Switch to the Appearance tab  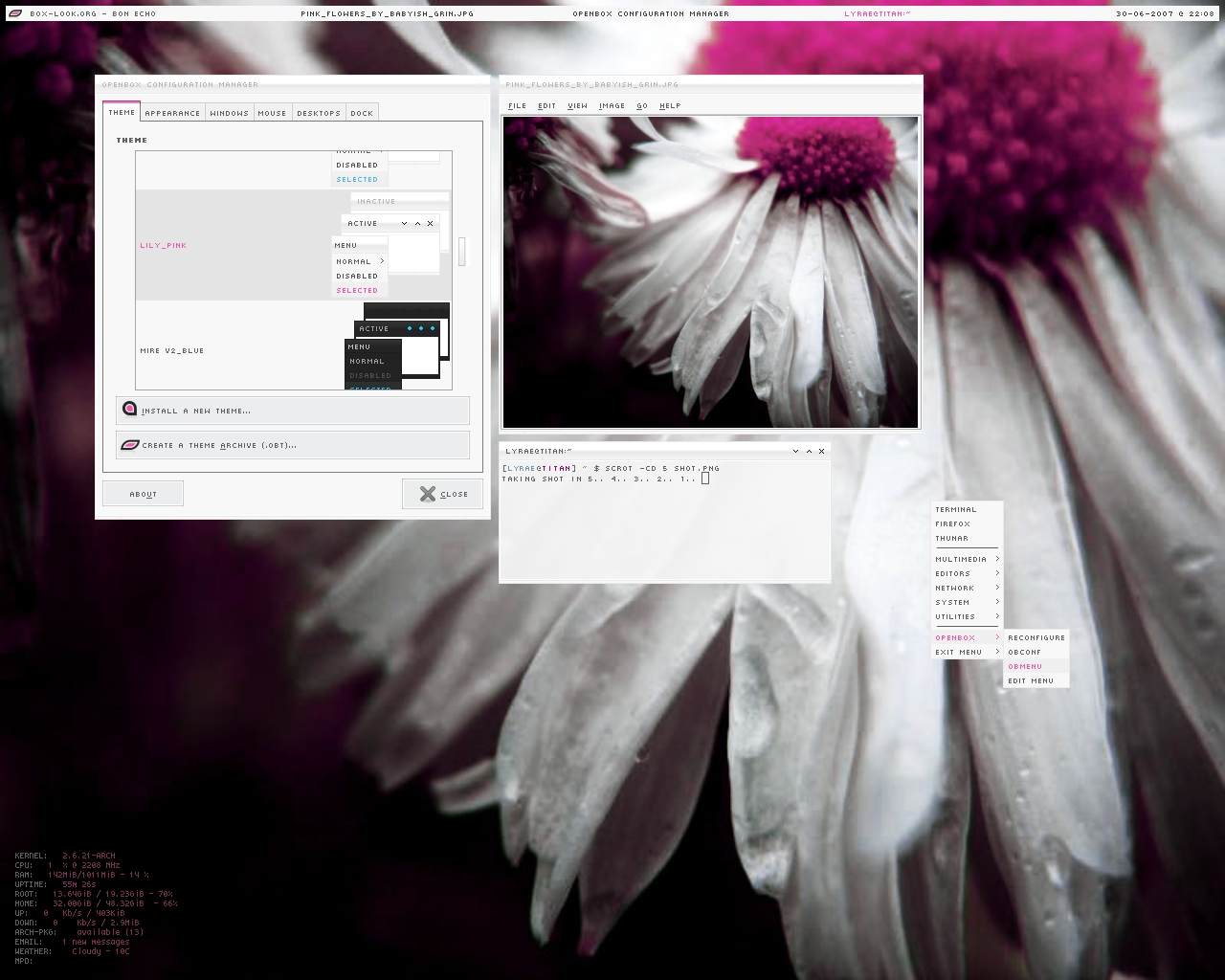(x=172, y=113)
